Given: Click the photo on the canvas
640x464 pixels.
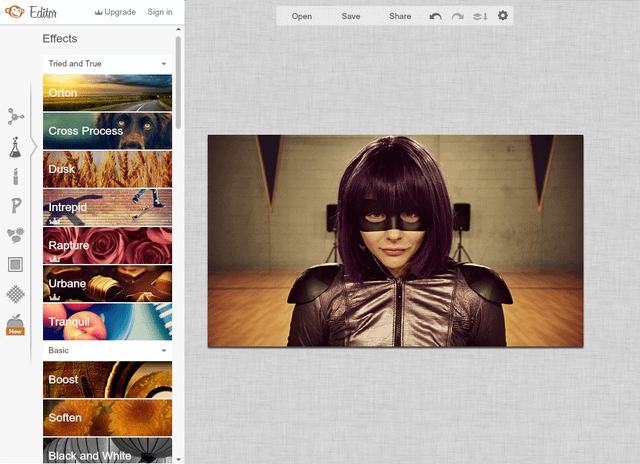Looking at the screenshot, I should [x=396, y=241].
